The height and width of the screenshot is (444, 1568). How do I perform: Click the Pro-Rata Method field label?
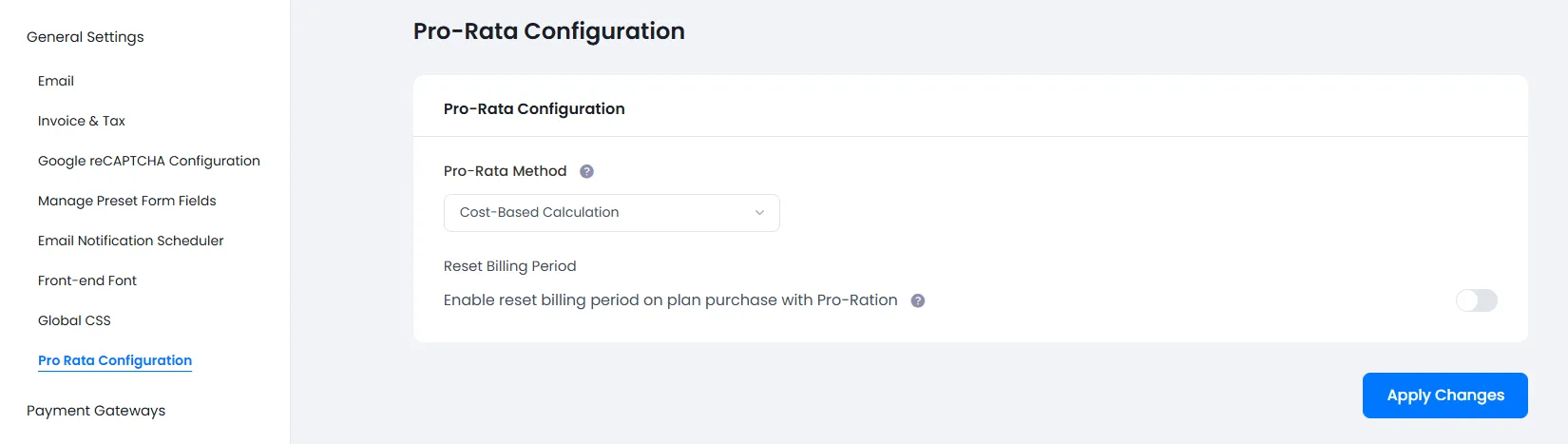click(x=505, y=171)
